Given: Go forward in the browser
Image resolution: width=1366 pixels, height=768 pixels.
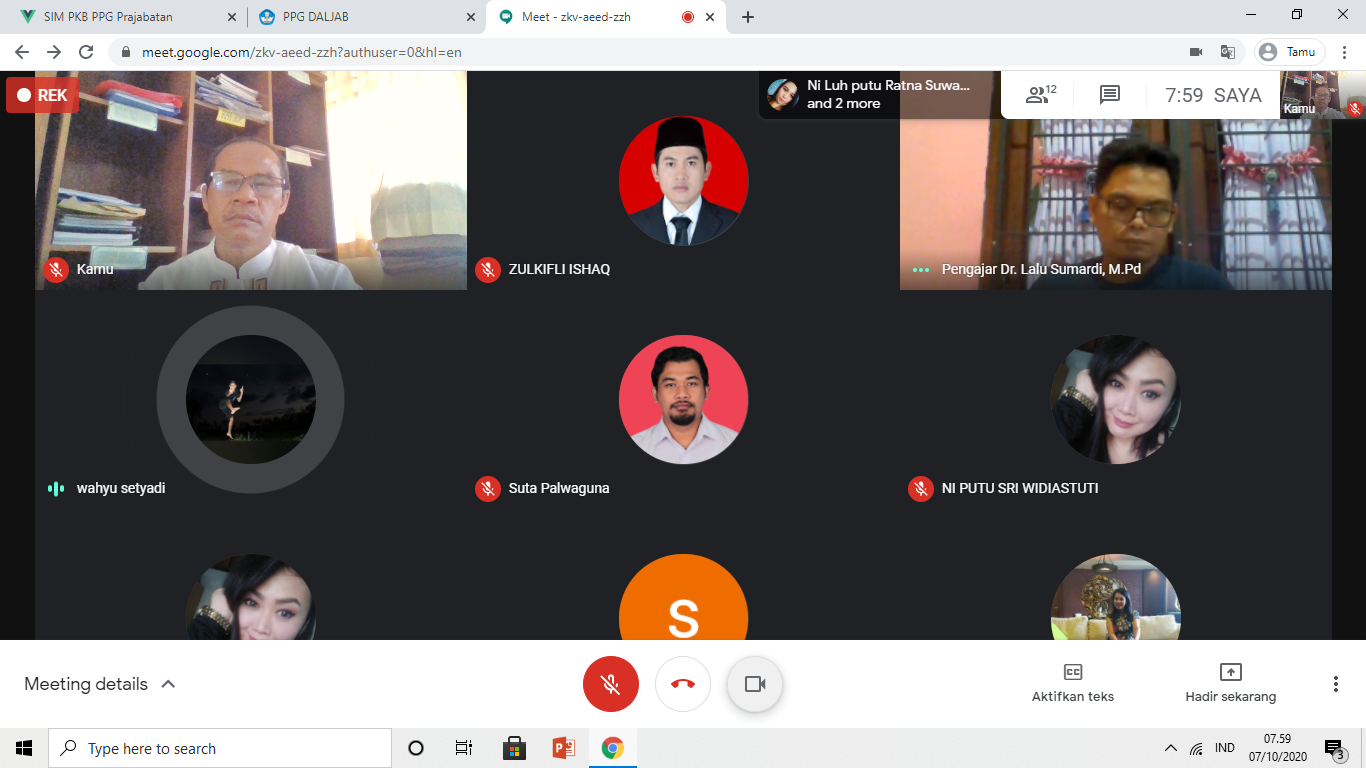Looking at the screenshot, I should (54, 52).
